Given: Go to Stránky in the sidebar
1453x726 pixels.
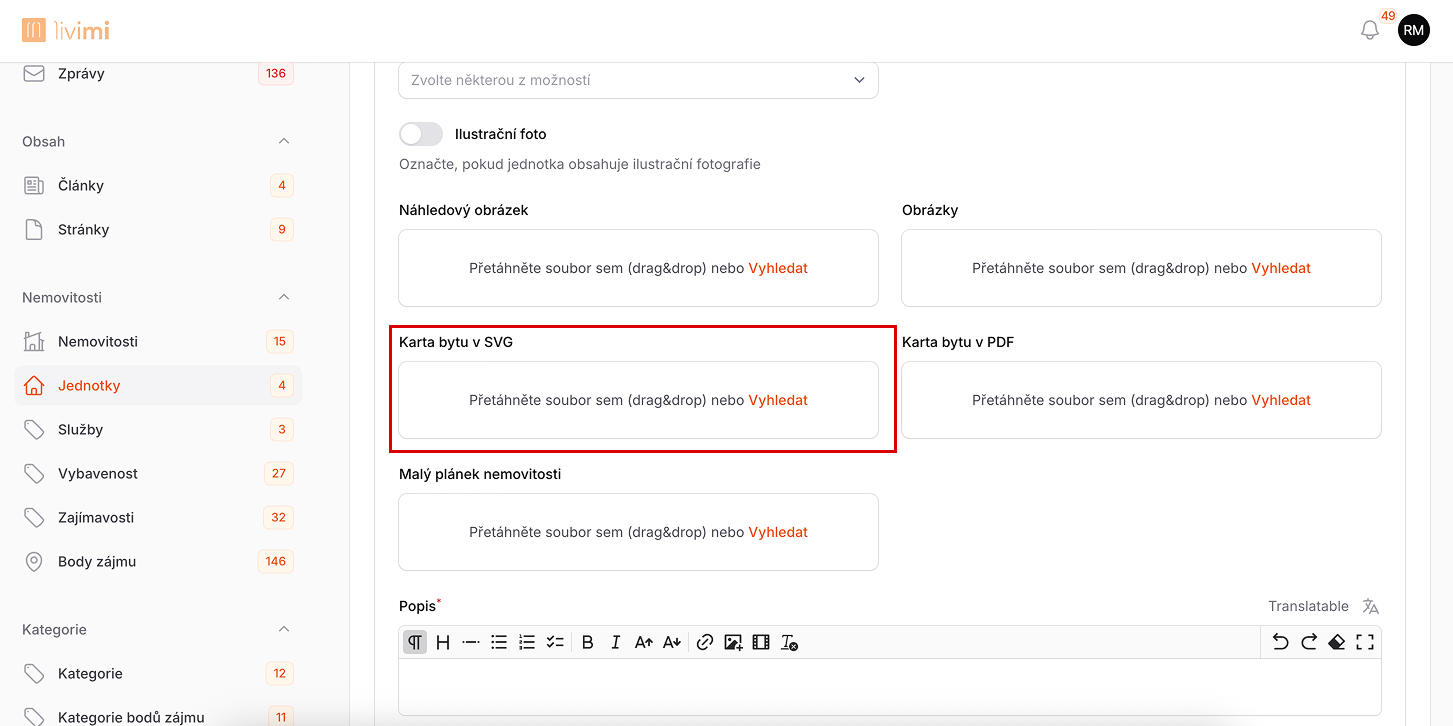Looking at the screenshot, I should (x=158, y=229).
